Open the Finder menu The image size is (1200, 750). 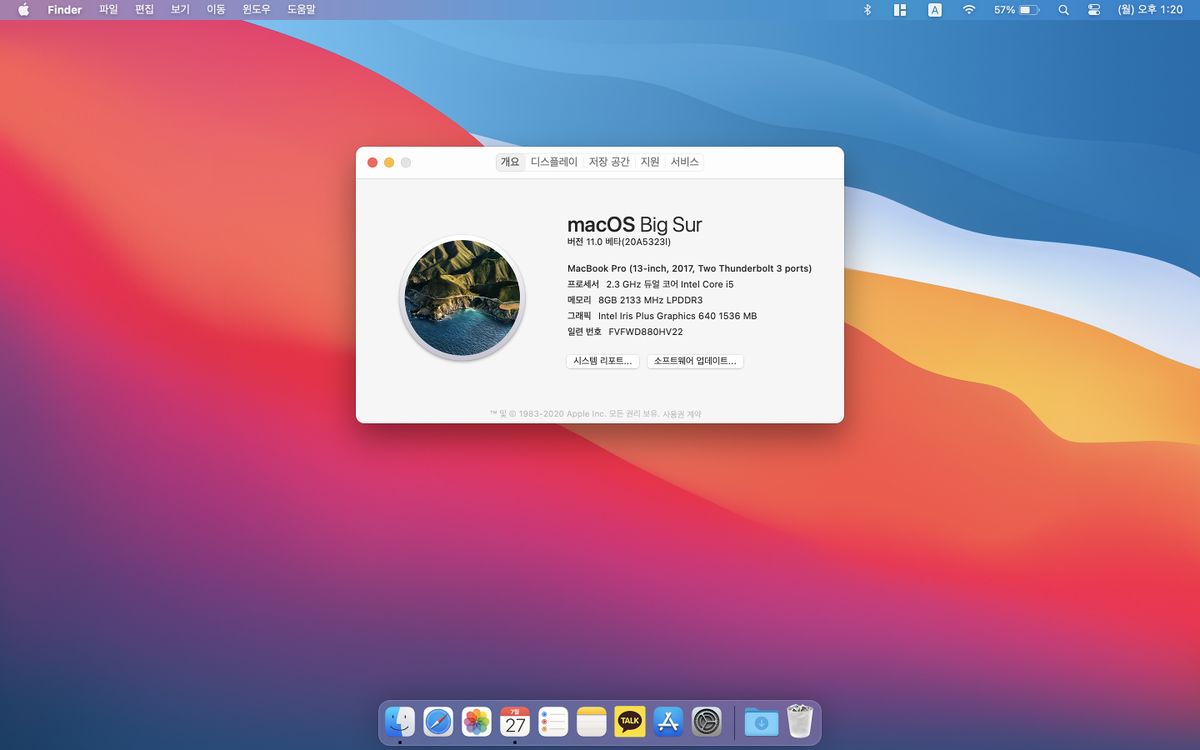(65, 9)
